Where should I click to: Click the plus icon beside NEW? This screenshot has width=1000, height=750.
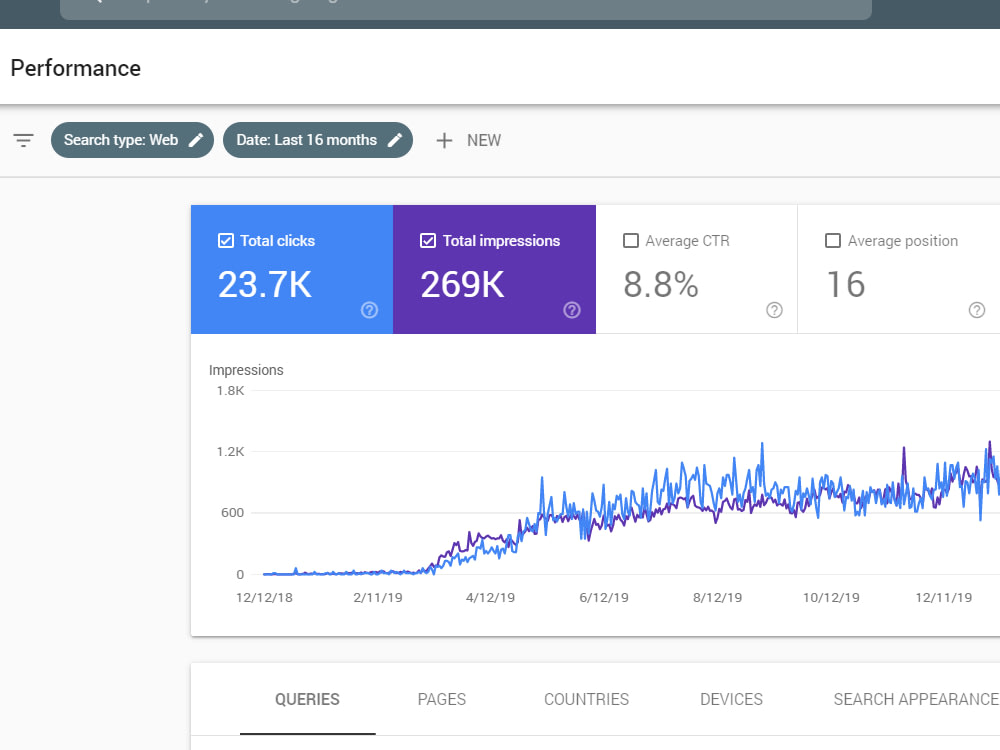(x=444, y=140)
